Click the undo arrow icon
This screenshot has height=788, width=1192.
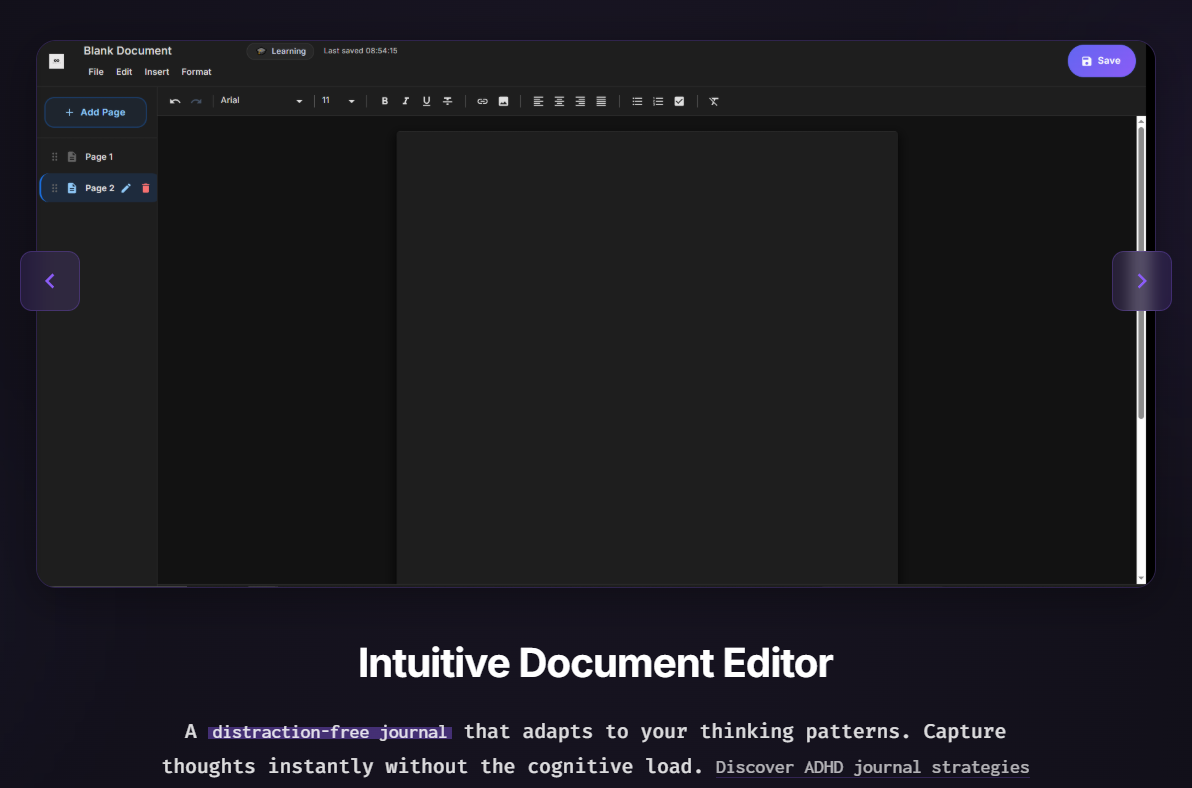tap(175, 101)
